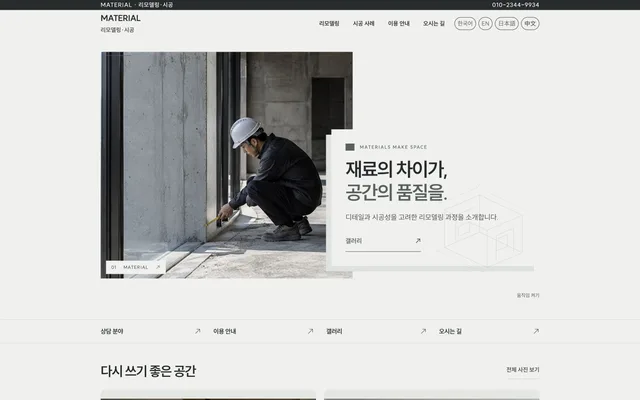Image resolution: width=640 pixels, height=400 pixels.
Task: Open the 이용 안내 navigation item
Action: tap(399, 24)
